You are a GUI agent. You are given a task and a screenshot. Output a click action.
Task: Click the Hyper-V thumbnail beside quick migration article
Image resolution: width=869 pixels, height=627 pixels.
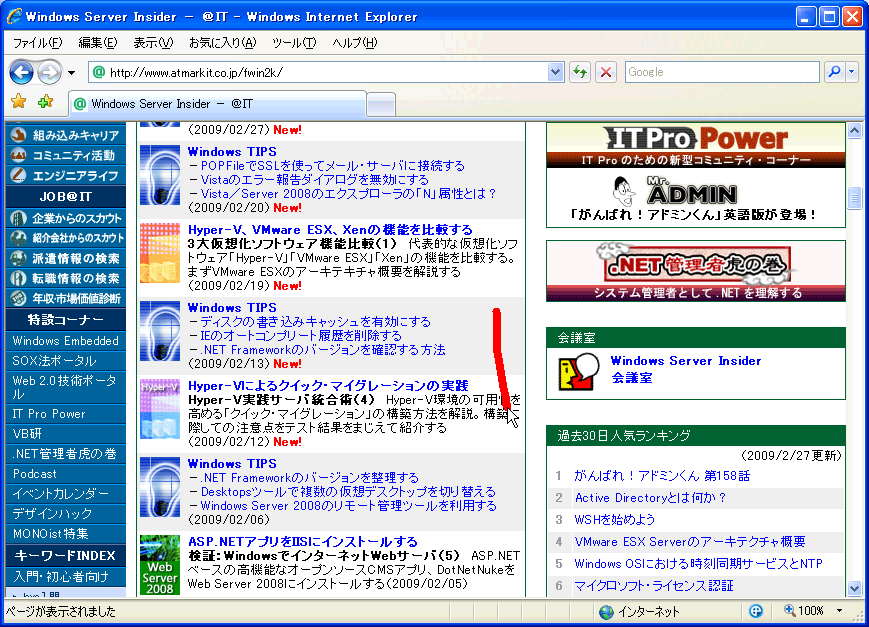click(x=160, y=409)
